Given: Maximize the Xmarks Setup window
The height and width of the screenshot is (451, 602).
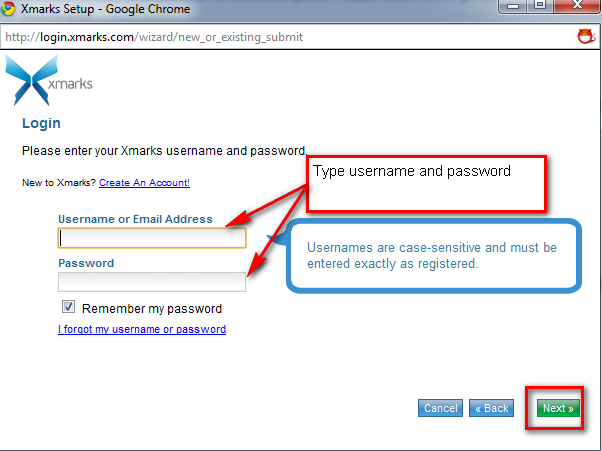Looking at the screenshot, I should click(540, 5).
